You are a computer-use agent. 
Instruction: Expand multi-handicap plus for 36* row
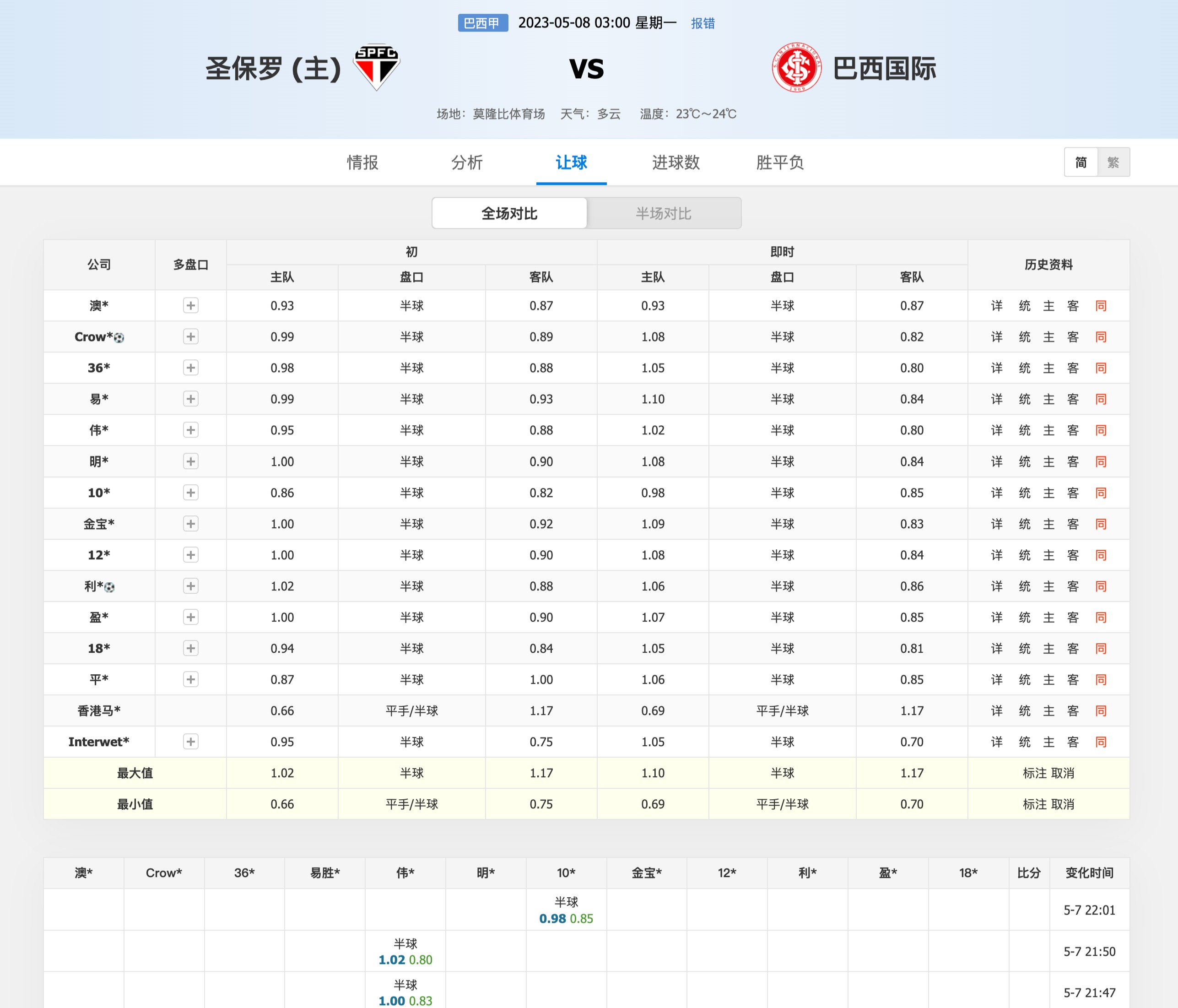pos(190,368)
